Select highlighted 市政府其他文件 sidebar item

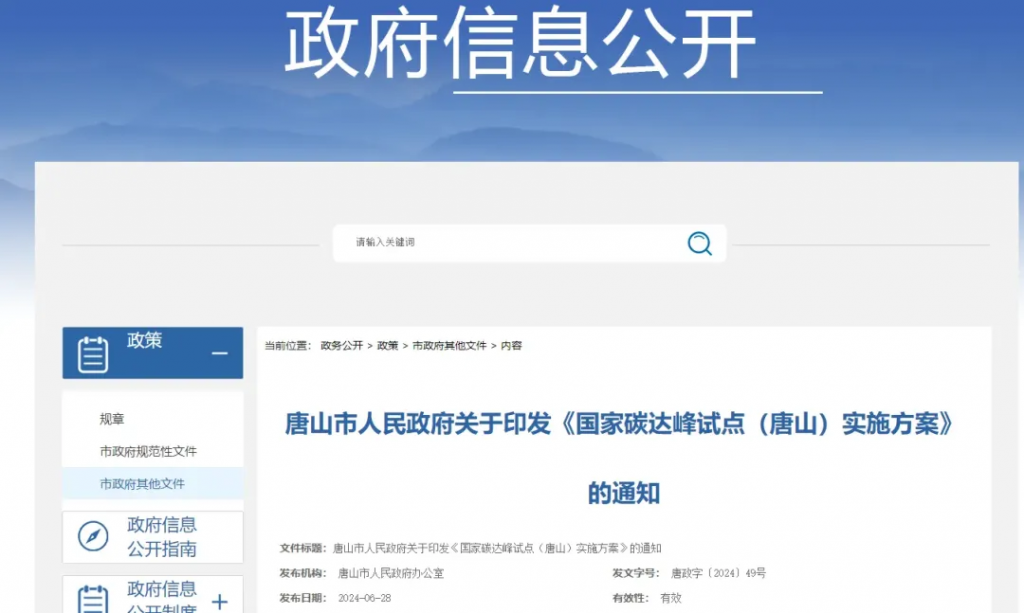coord(142,484)
